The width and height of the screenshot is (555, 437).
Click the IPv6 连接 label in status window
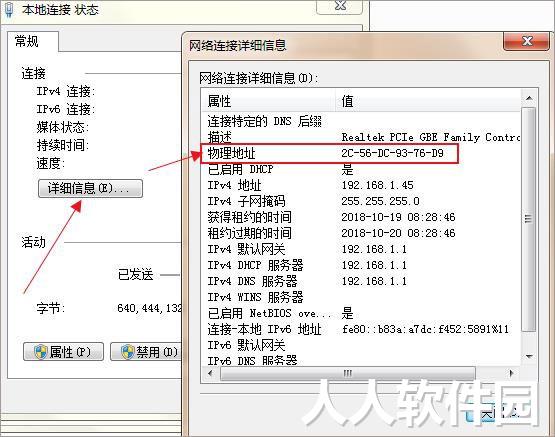tap(66, 109)
